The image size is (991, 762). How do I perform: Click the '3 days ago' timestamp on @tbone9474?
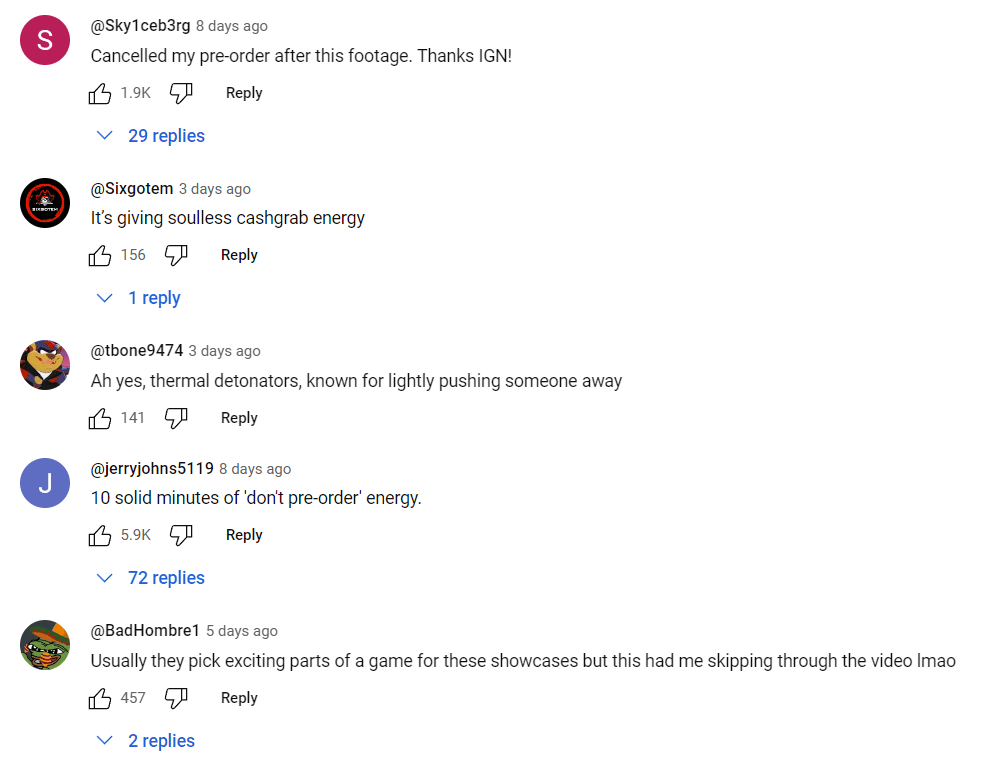[224, 351]
